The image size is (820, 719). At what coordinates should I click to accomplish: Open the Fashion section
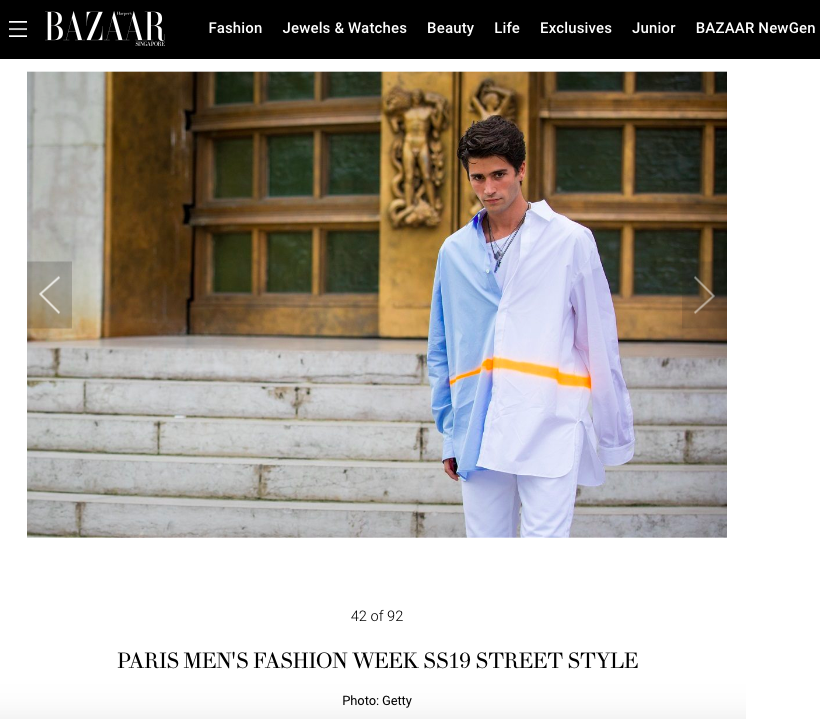tap(235, 28)
